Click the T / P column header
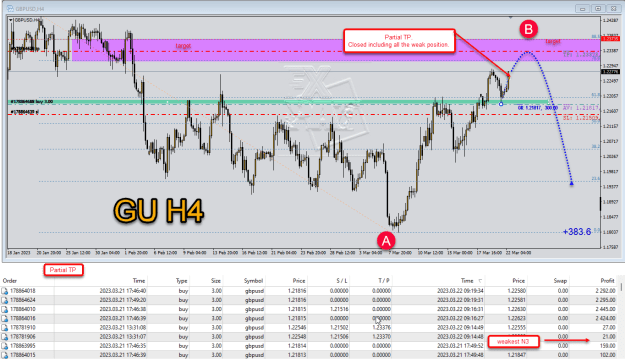Screen dimensions: 625x361 coord(383,281)
